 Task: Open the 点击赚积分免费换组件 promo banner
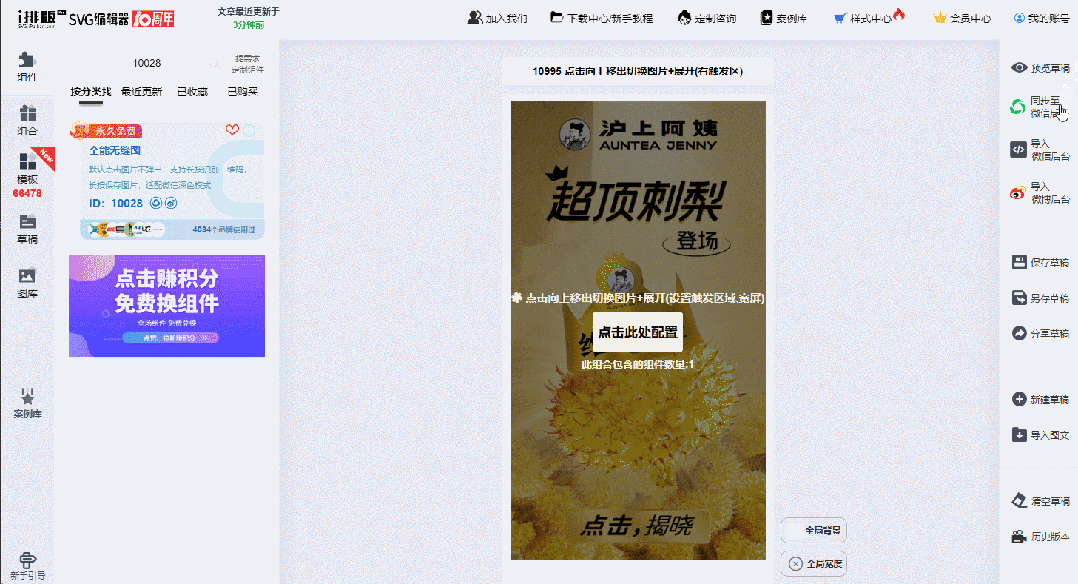point(166,306)
